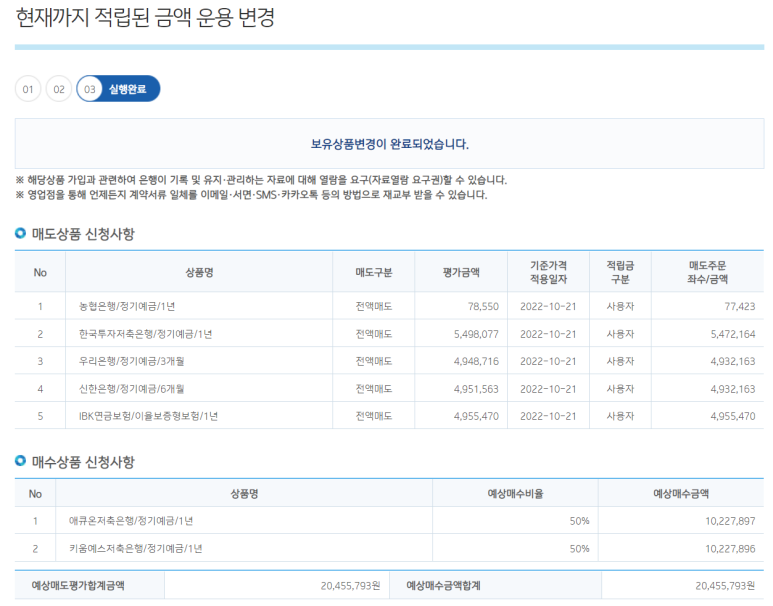Image resolution: width=773 pixels, height=606 pixels.
Task: Click page title 현재까지 적립된 금액 운용 변경
Action: [x=145, y=17]
